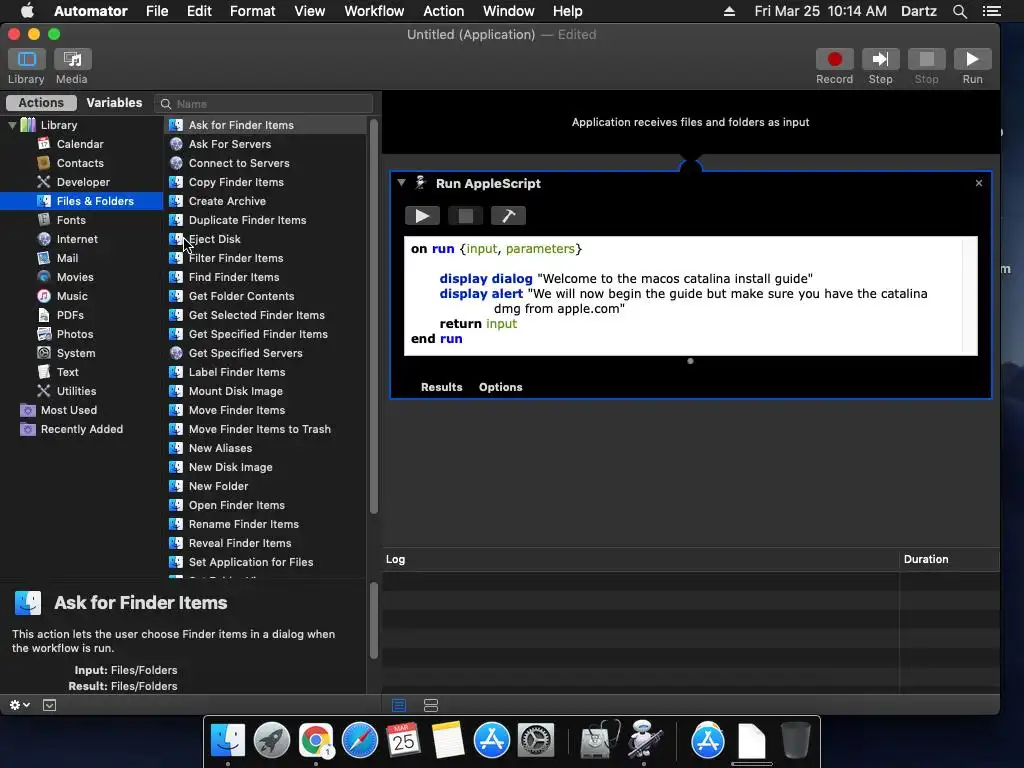Click the Automator robot icon in Dock
1024x768 pixels.
(x=645, y=739)
